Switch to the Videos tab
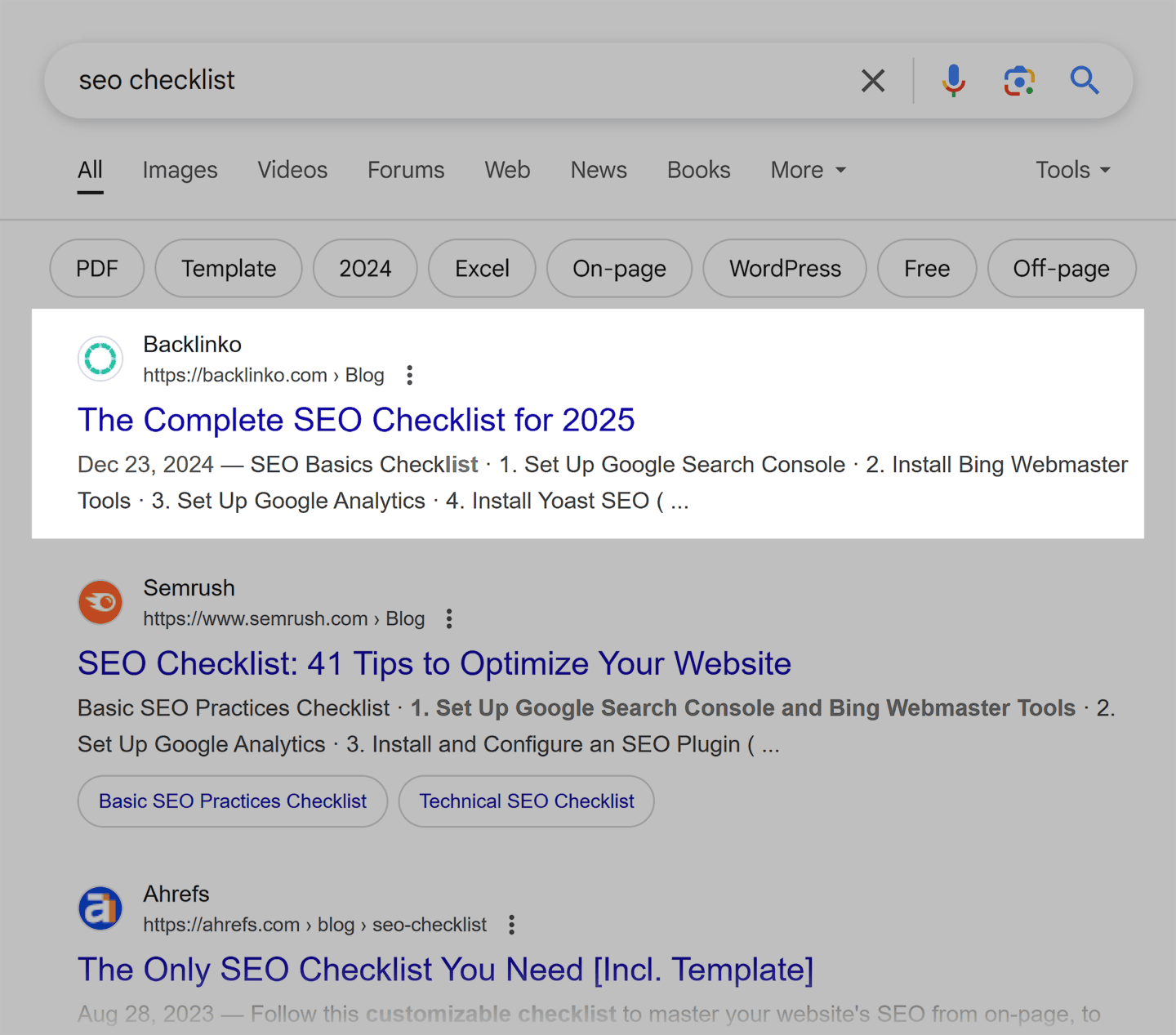1176x1035 pixels. click(x=292, y=170)
